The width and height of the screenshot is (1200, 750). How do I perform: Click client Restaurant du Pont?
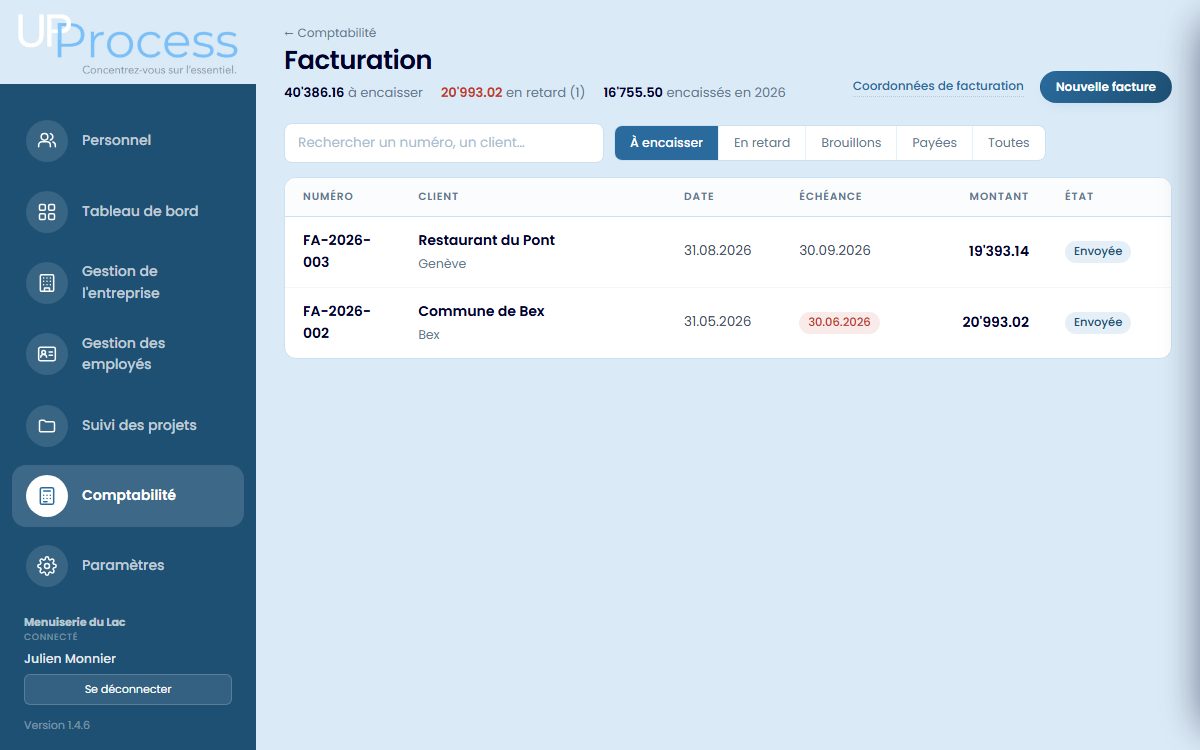coord(486,240)
